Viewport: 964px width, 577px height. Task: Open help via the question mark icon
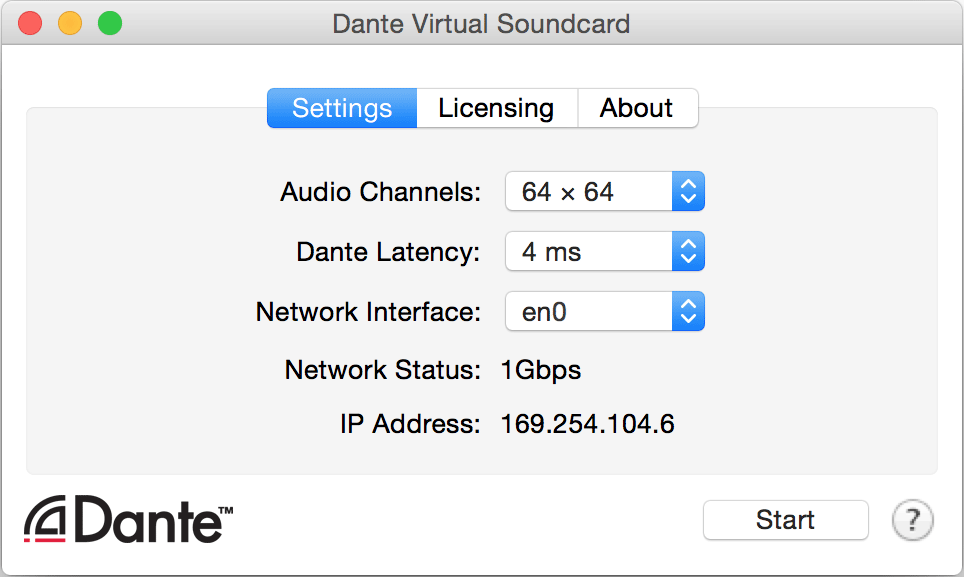pyautogui.click(x=912, y=520)
